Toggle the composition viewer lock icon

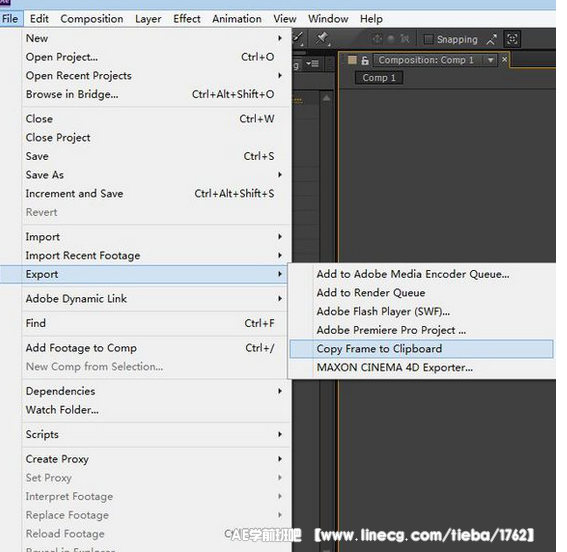[x=365, y=60]
